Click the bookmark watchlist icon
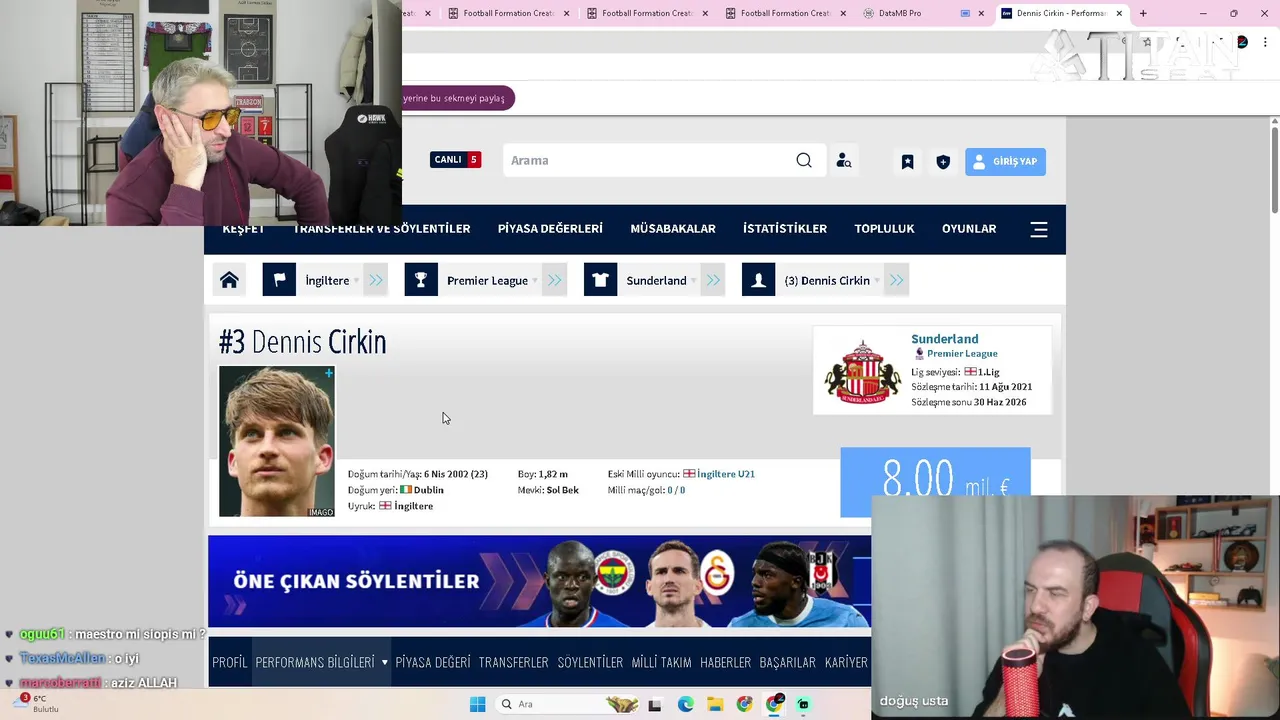Screen dimensions: 1280x720 [907, 161]
